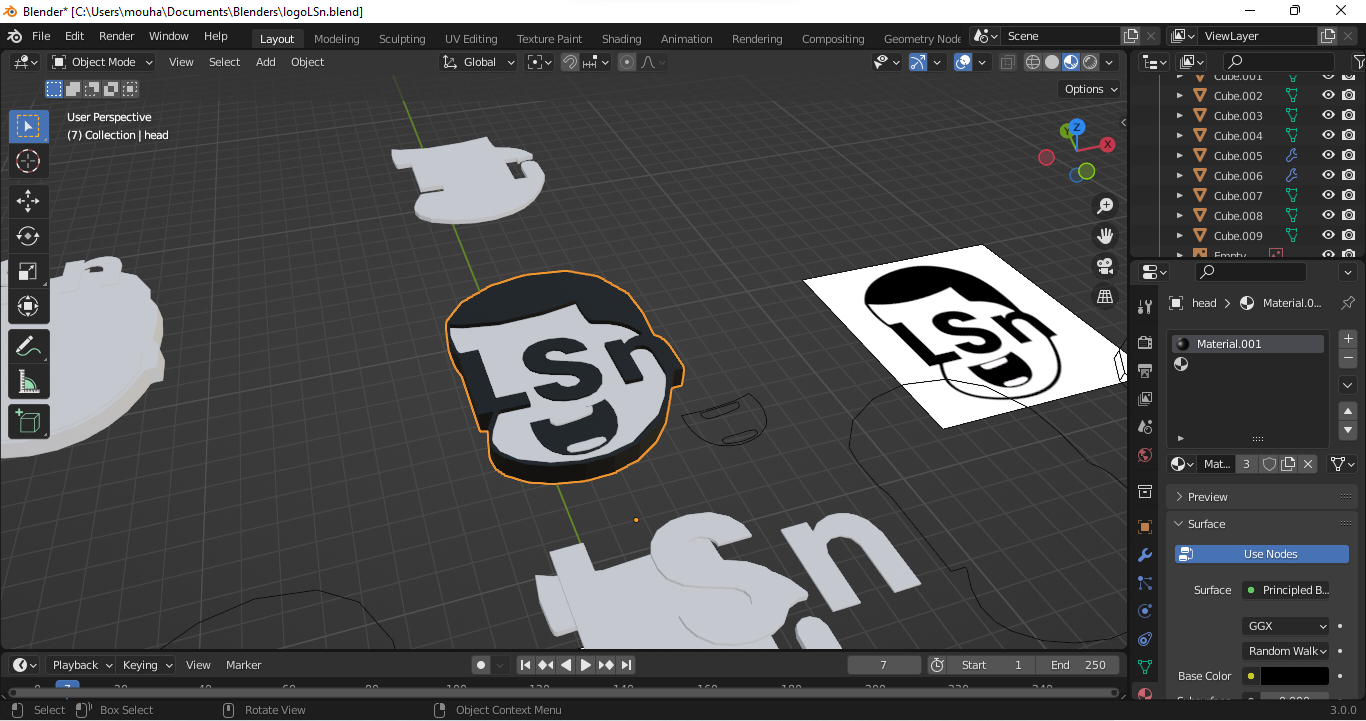This screenshot has height=721, width=1366.
Task: Open the Render menu
Action: pos(117,36)
